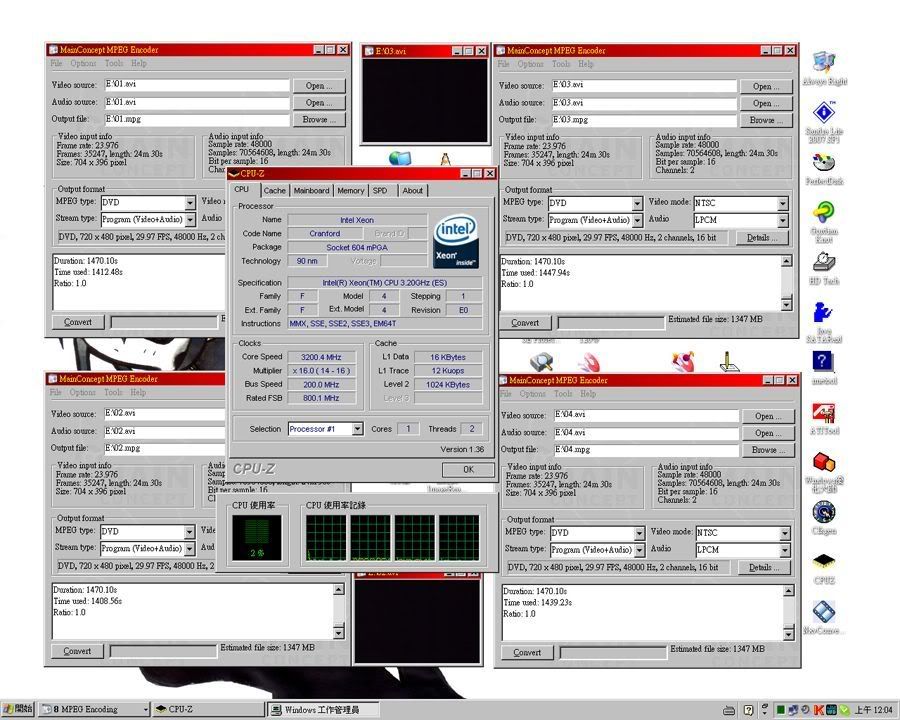
Task: Select the film strip desktop icon
Action: 824,611
